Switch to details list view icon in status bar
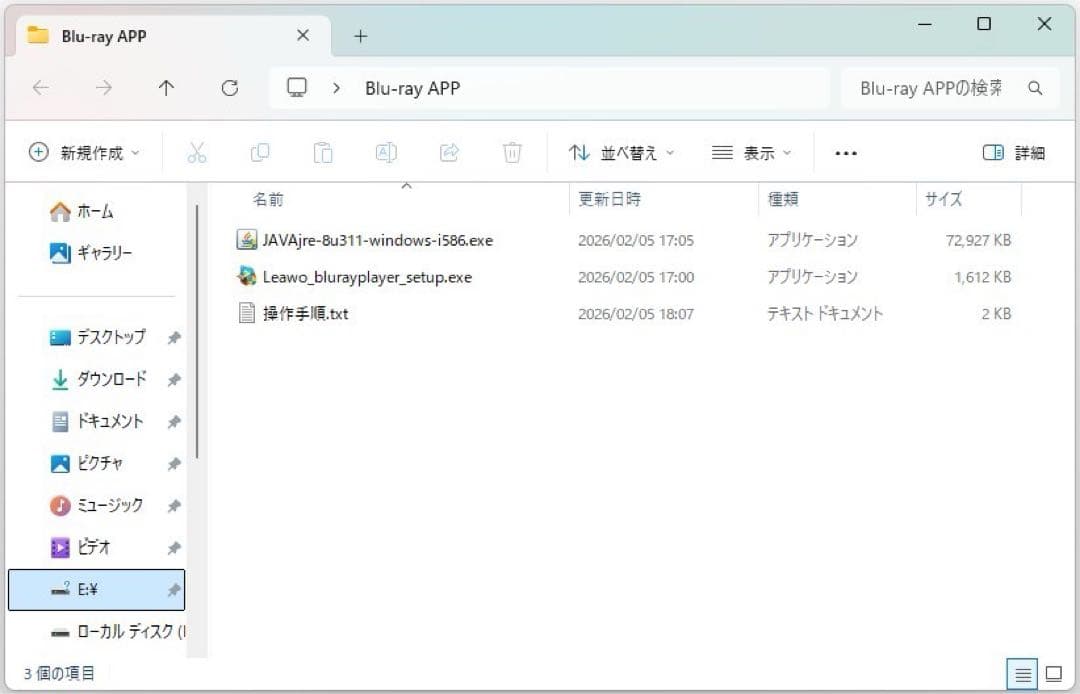The width and height of the screenshot is (1080, 694). point(1023,674)
